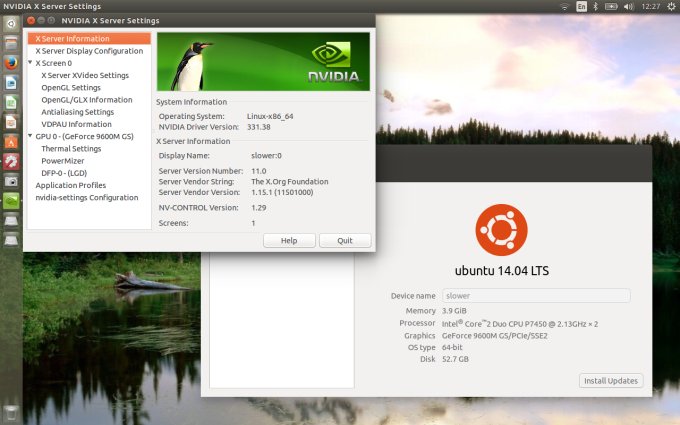The height and width of the screenshot is (425, 680).
Task: Click the Device name field showing slower
Action: tap(536, 296)
